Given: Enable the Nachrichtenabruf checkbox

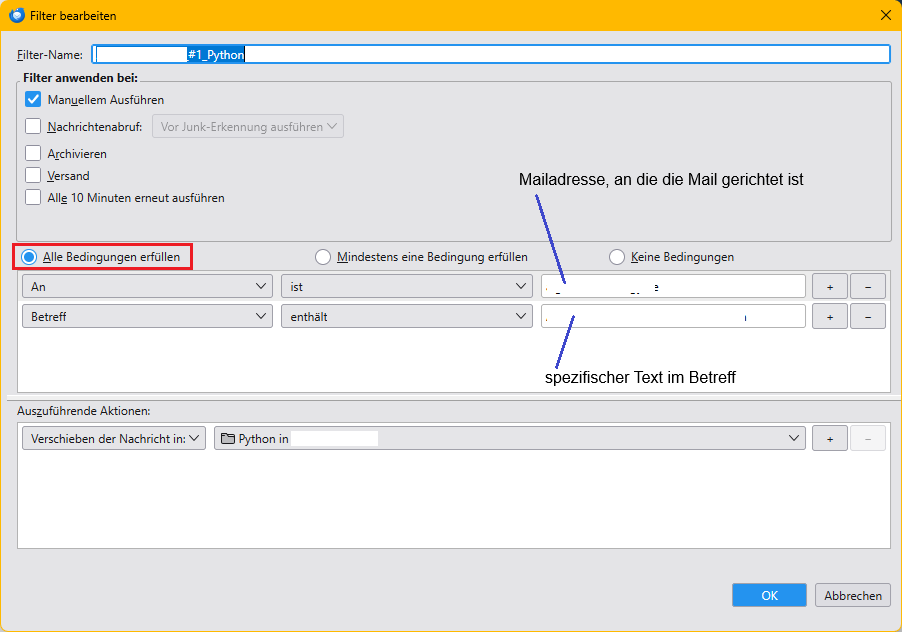Looking at the screenshot, I should [x=33, y=126].
